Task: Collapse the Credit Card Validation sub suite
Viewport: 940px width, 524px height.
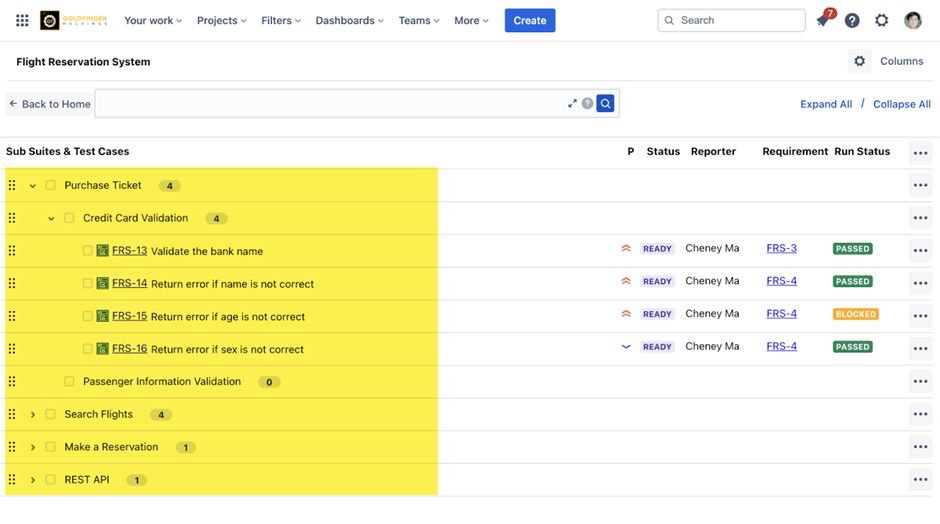Action: [x=51, y=219]
